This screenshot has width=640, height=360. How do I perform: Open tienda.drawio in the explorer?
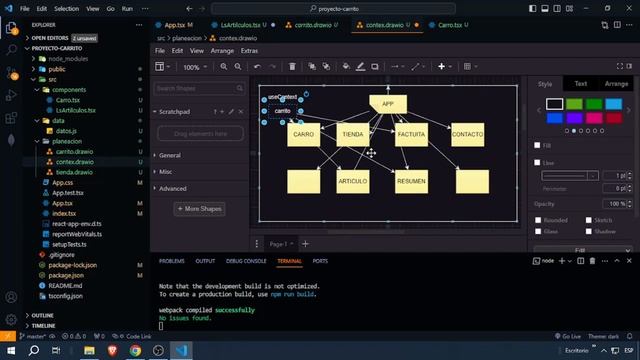(x=74, y=172)
